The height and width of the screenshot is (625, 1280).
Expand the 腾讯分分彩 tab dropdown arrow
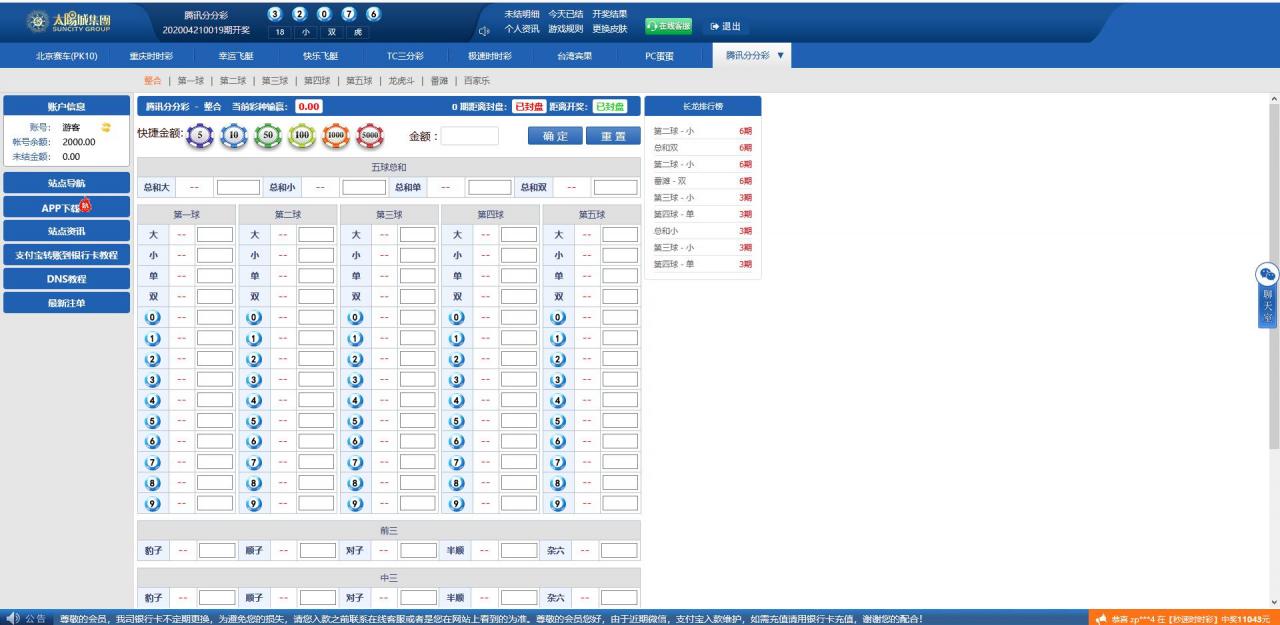pyautogui.click(x=780, y=56)
